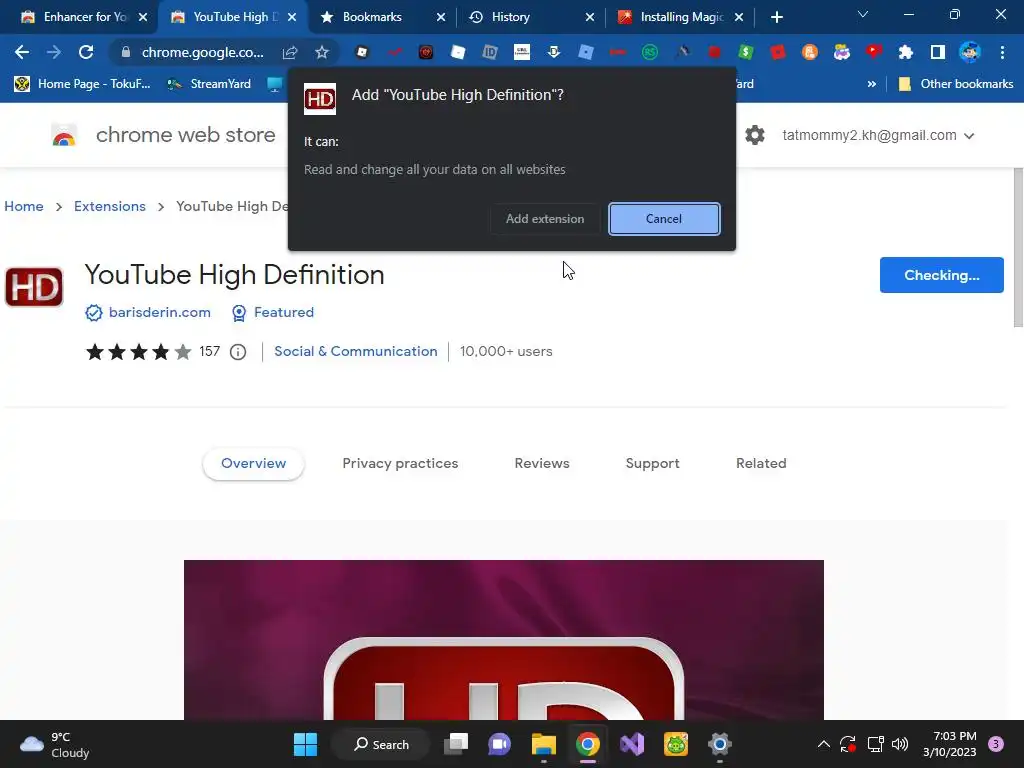Open Windows Start menu
Viewport: 1024px width, 768px height.
[305, 744]
